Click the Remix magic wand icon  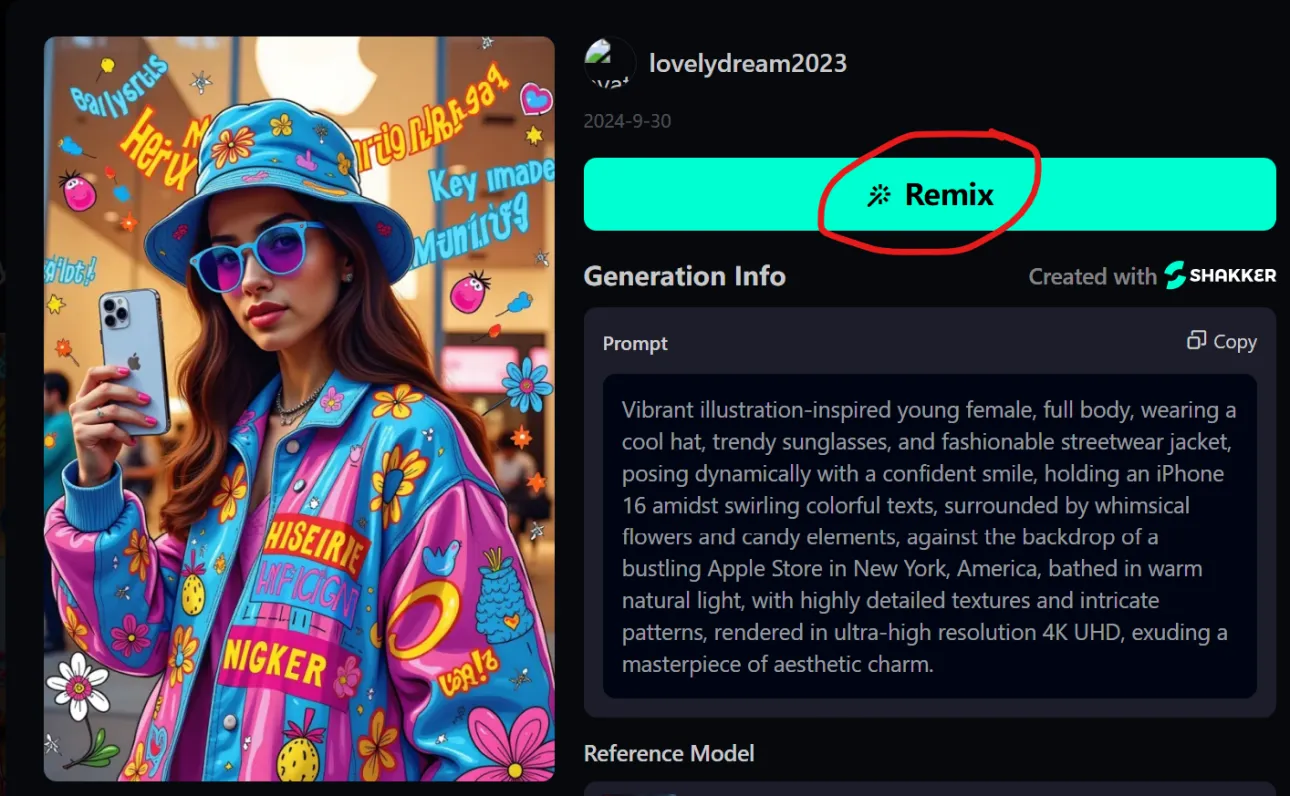879,195
